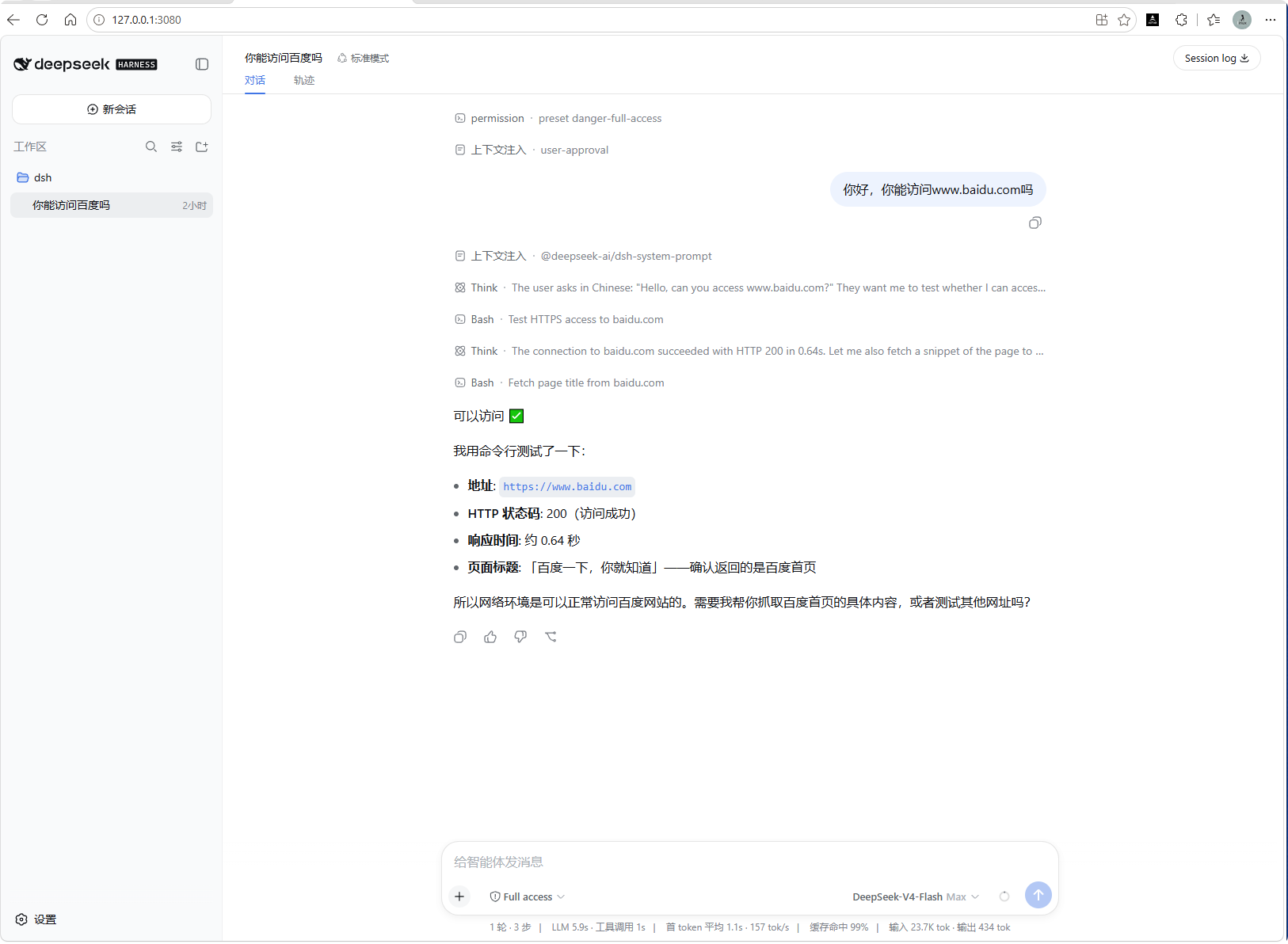Screen dimensions: 1288x944
Task: Click the user message bubble about baidu.com
Action: 938,189
